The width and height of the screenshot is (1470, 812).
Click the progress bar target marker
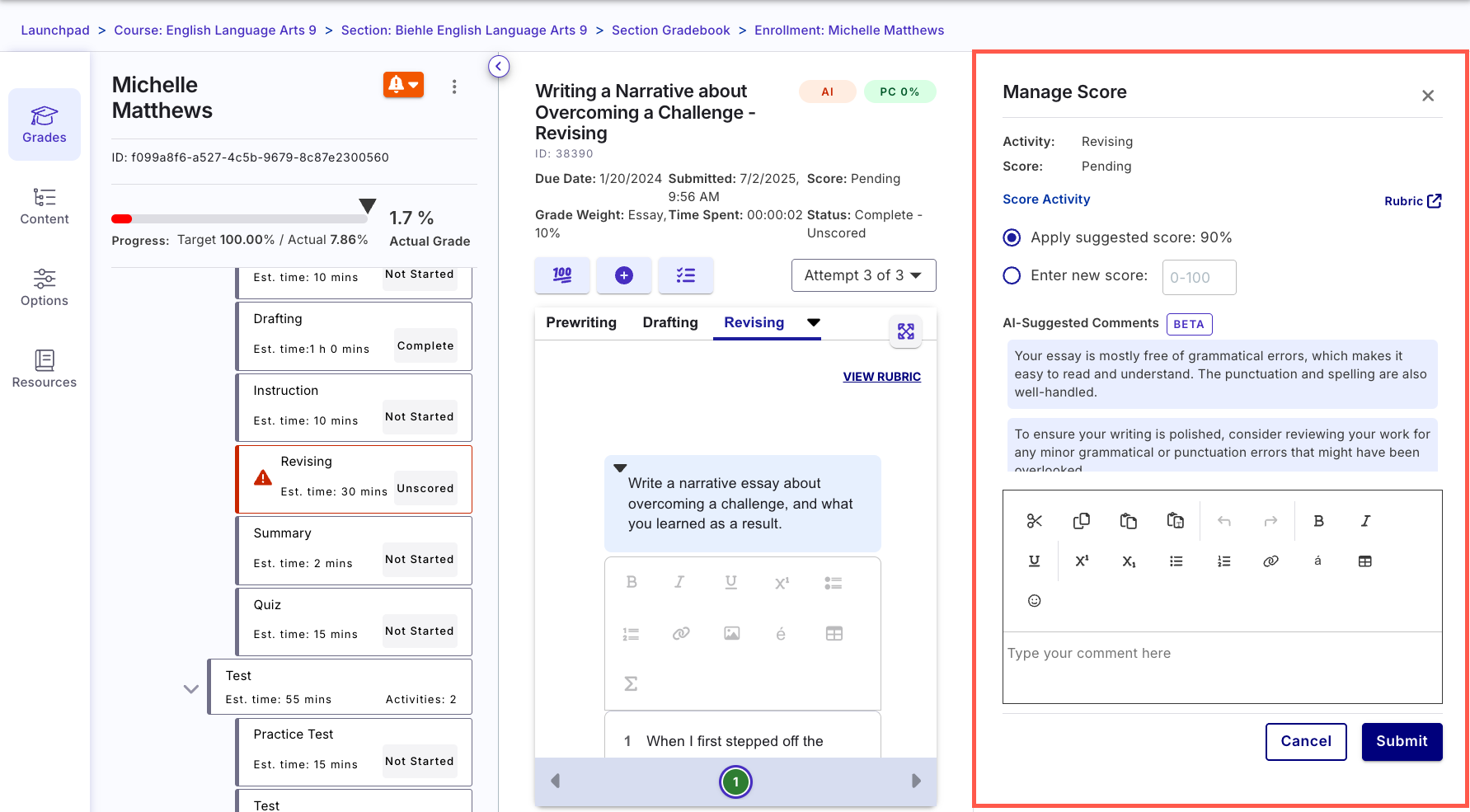click(368, 205)
